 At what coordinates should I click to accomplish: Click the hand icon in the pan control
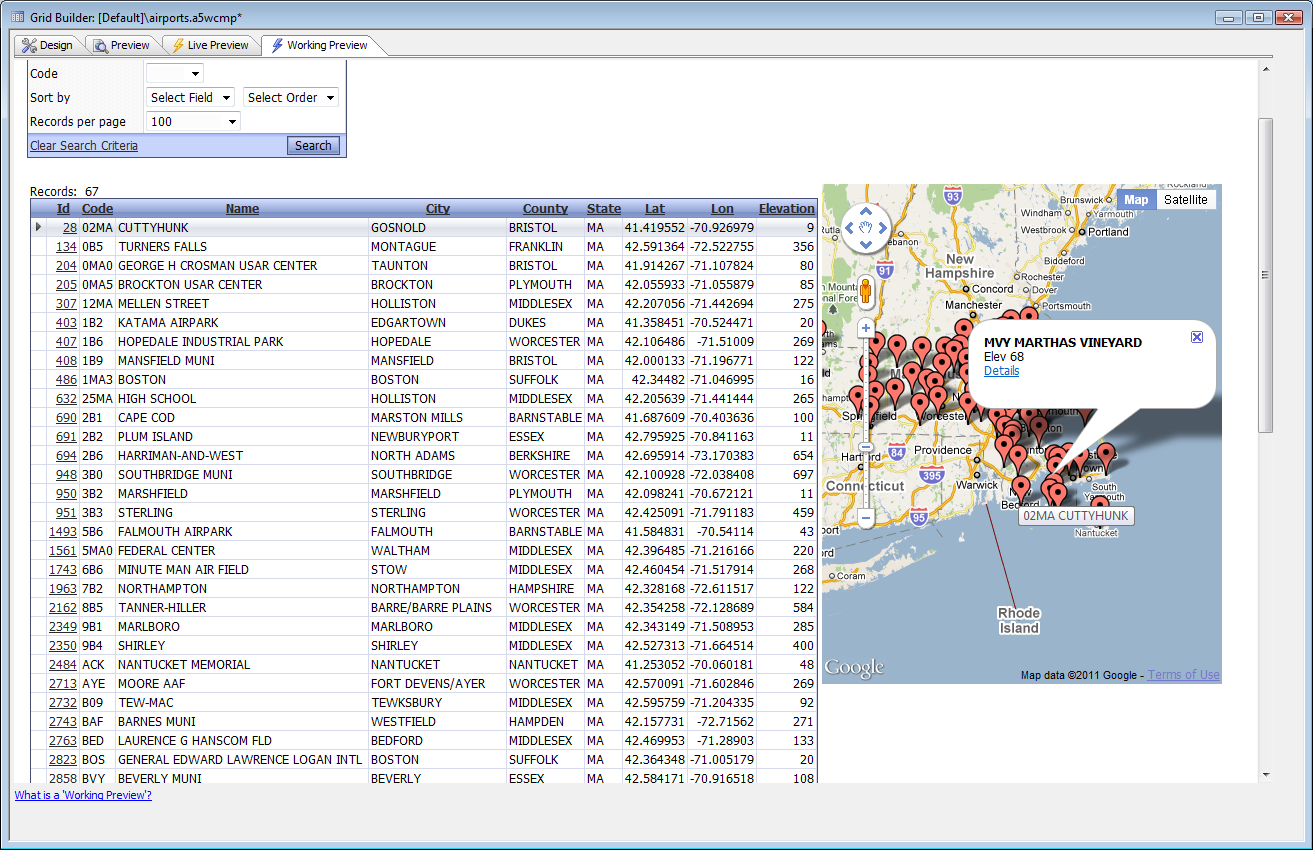pos(866,229)
